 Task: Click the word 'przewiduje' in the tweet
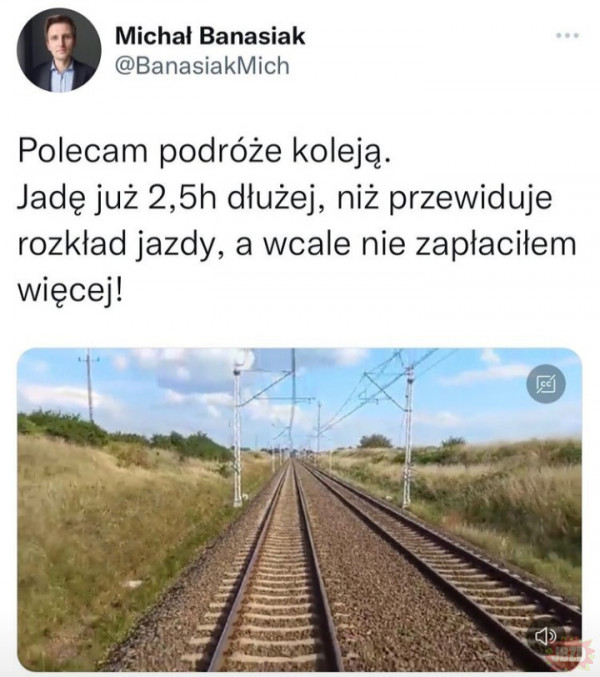click(x=470, y=199)
